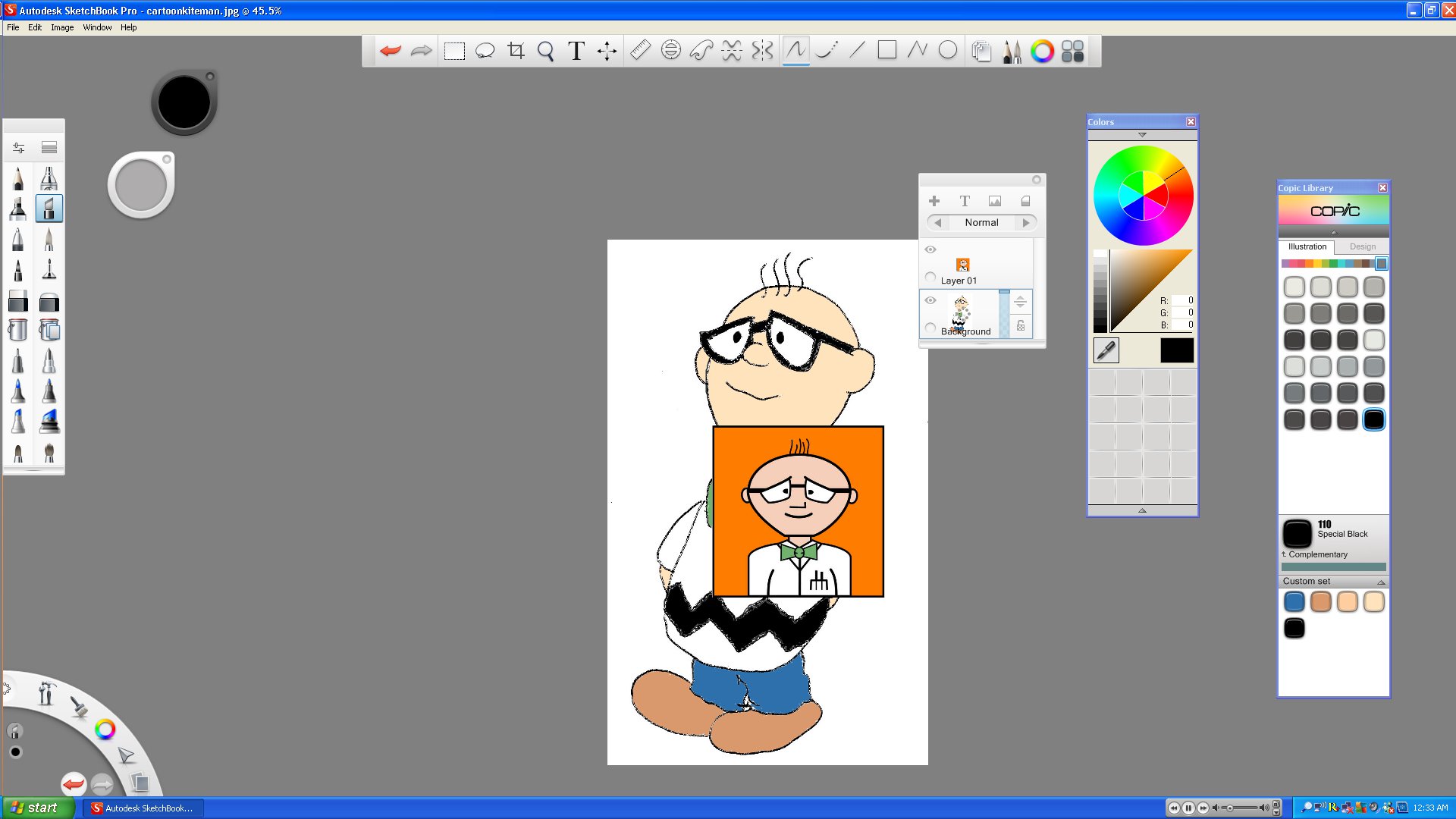The width and height of the screenshot is (1456, 819).
Task: Select the Layer 01 thumbnail
Action: click(962, 265)
